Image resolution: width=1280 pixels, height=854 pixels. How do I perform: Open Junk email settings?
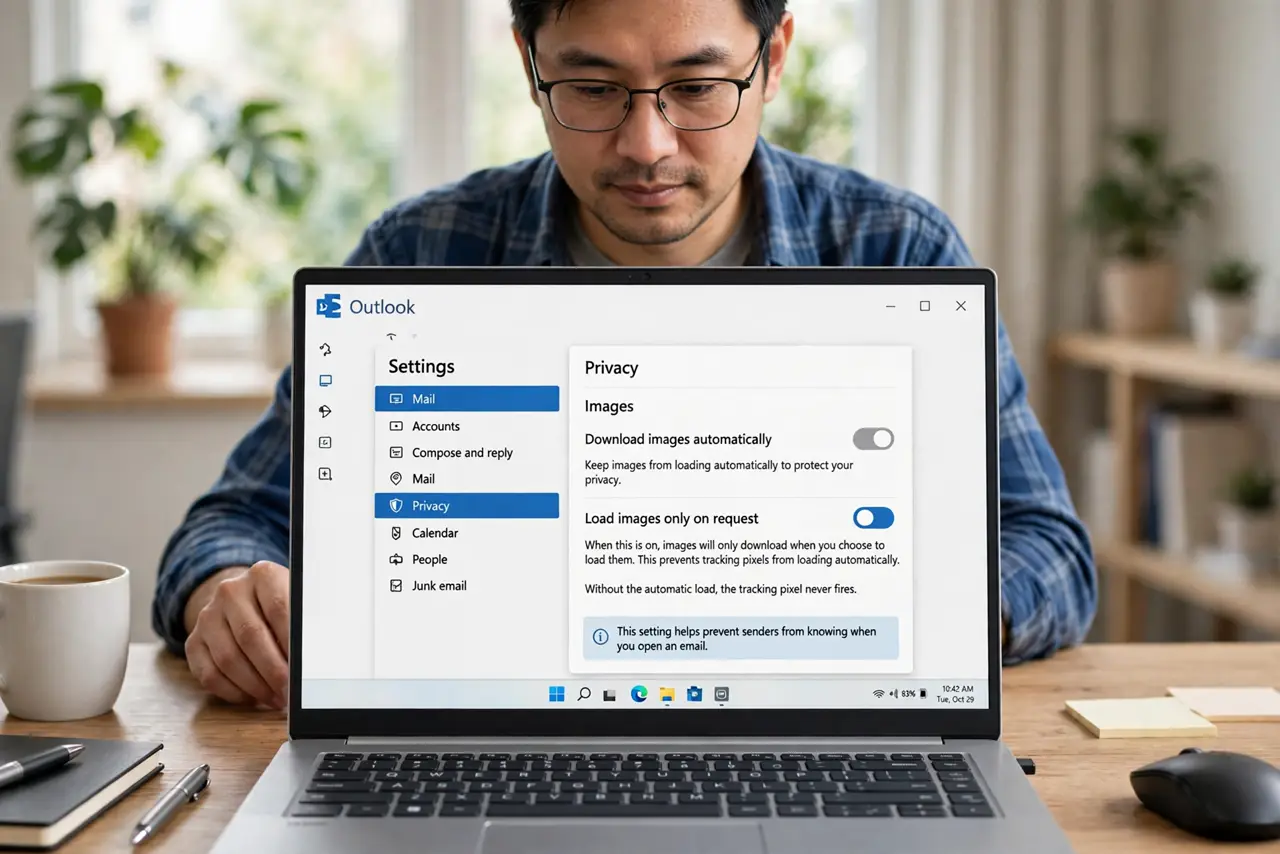[467, 586]
